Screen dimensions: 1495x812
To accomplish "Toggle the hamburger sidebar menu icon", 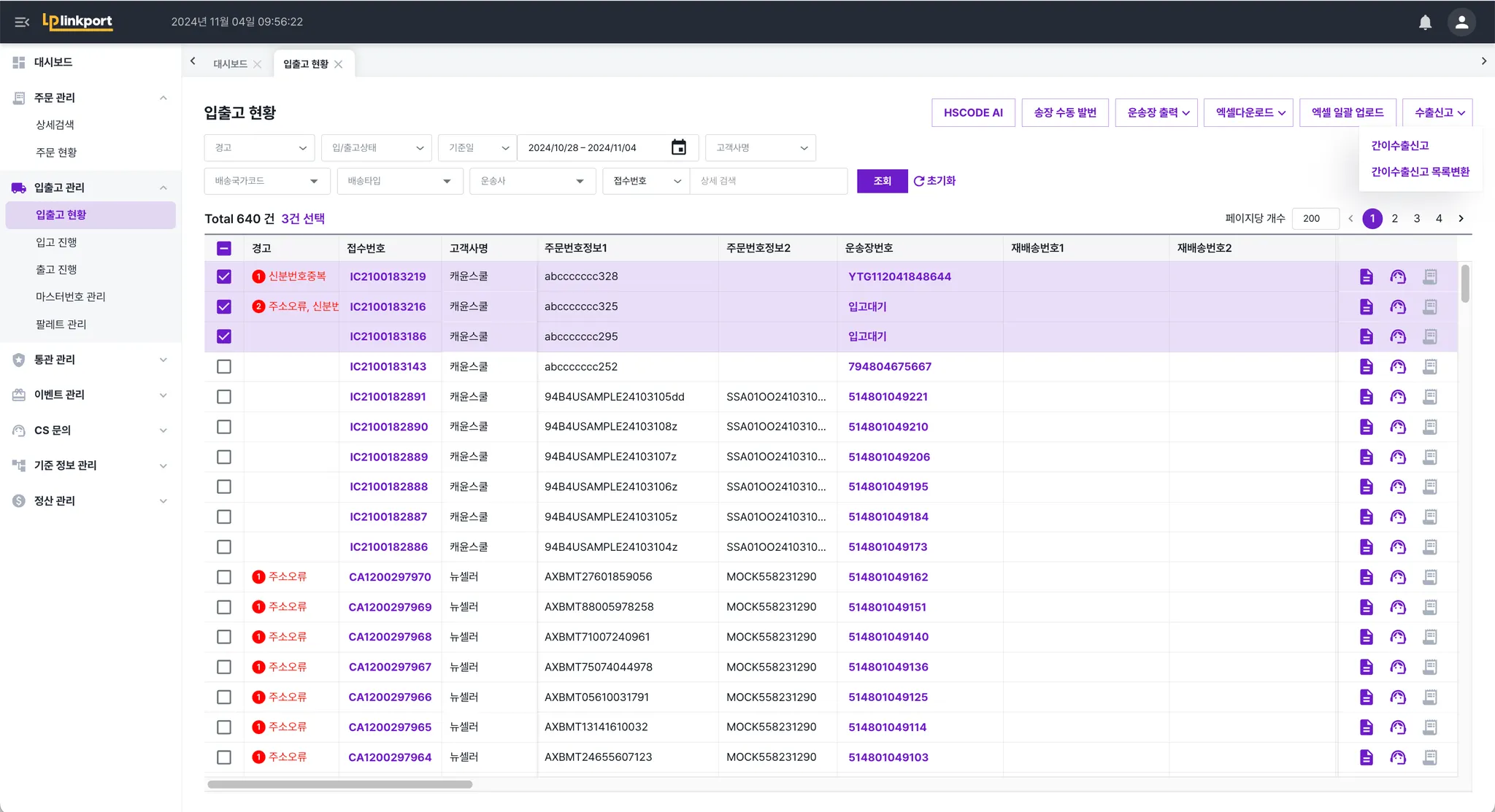I will (22, 22).
